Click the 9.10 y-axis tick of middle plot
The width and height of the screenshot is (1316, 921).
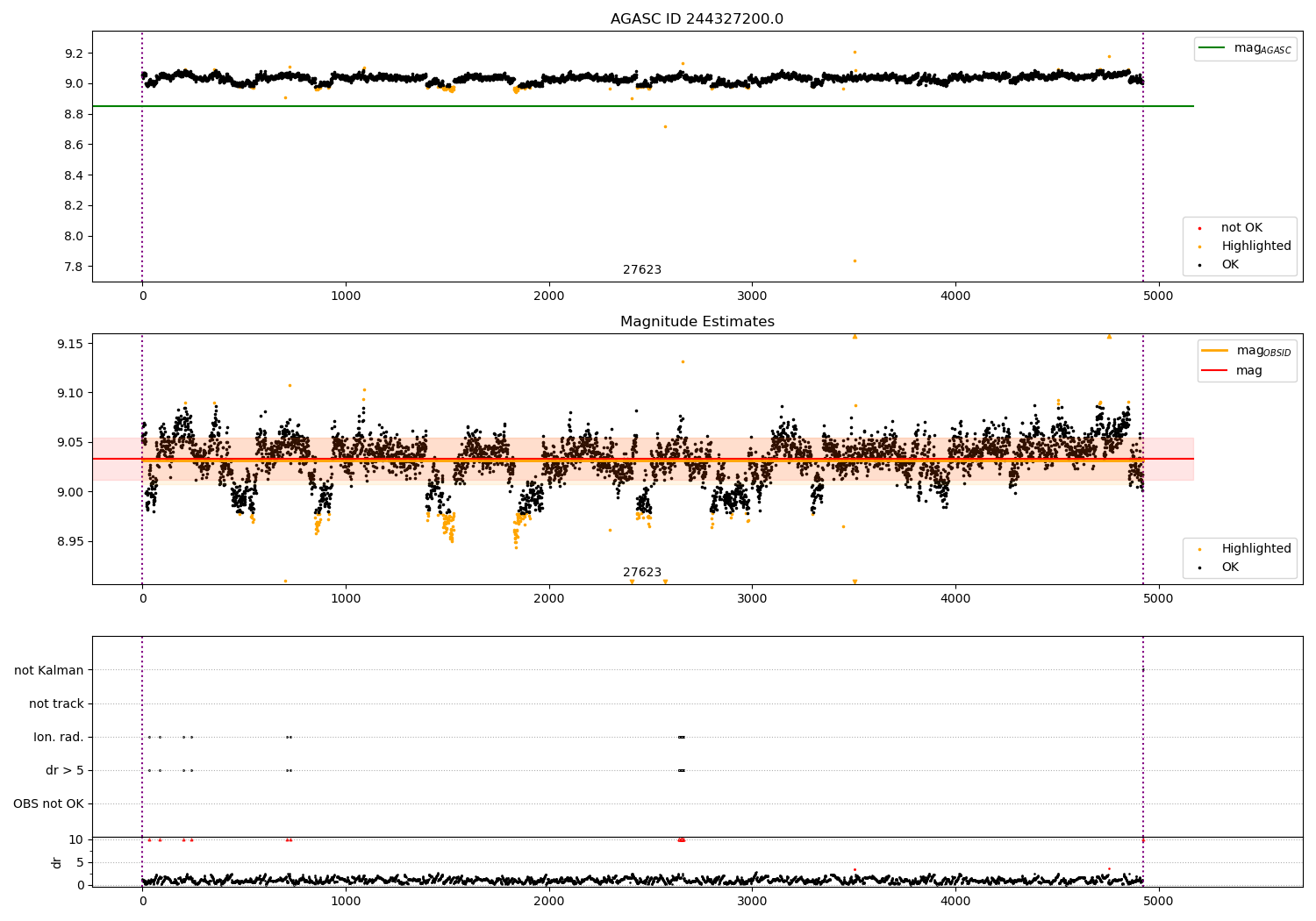[70, 393]
